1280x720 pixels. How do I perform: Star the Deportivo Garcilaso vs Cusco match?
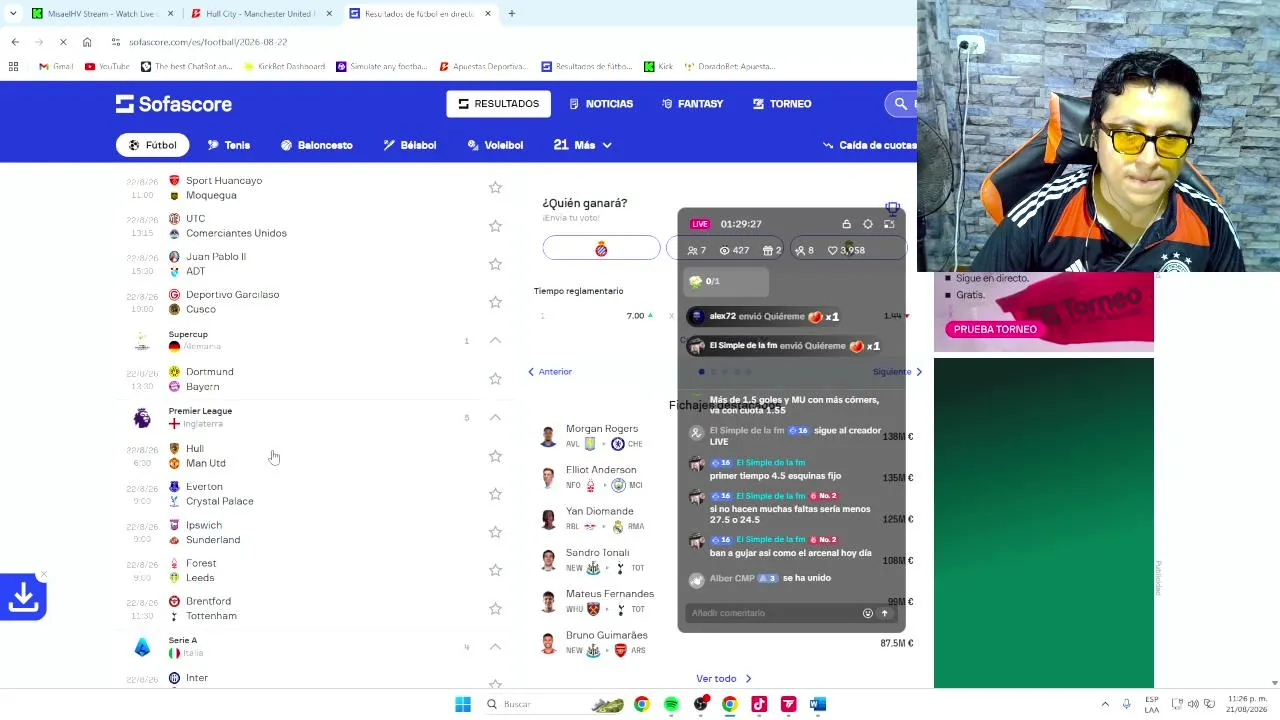point(495,302)
